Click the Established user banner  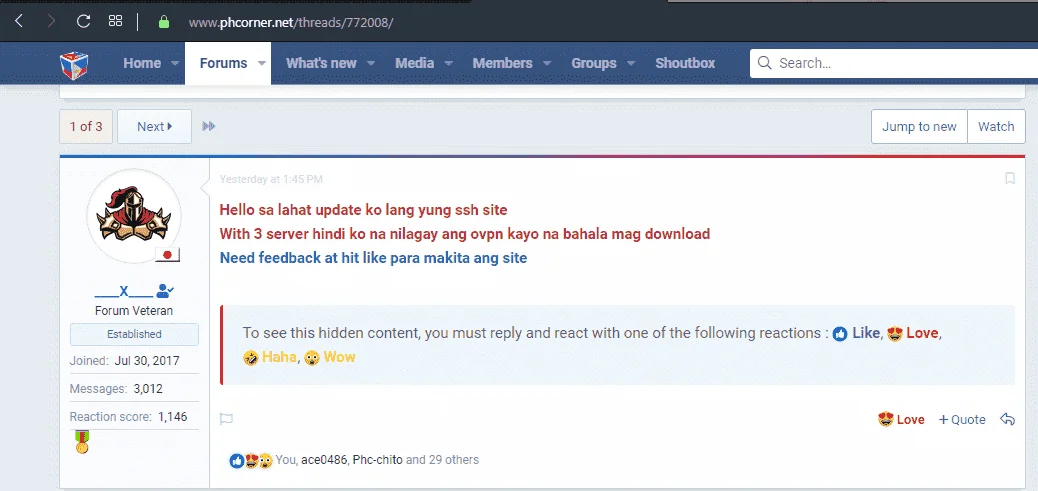click(134, 334)
